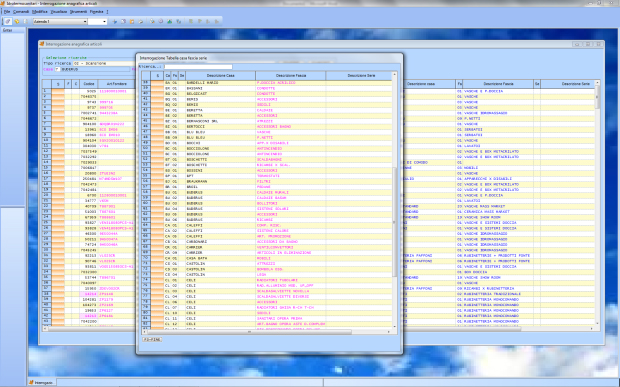Open the Visualizza menu
The height and width of the screenshot is (387, 620).
[59, 12]
